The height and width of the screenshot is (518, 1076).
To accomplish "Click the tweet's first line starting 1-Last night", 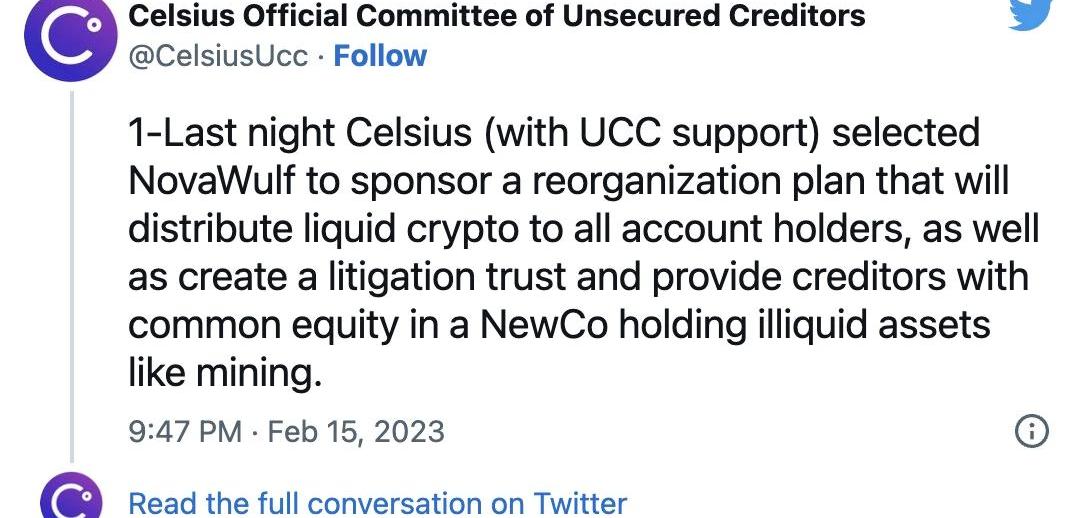I will pyautogui.click(x=554, y=132).
